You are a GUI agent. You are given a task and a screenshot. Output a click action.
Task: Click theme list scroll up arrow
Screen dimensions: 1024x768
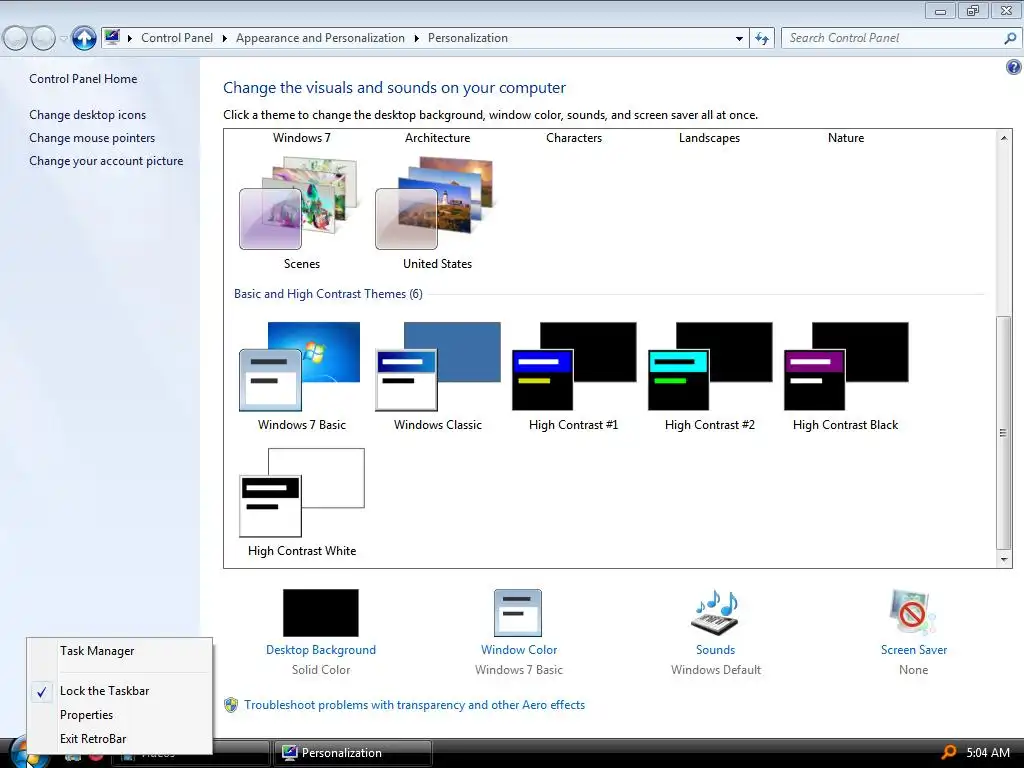[x=1004, y=138]
